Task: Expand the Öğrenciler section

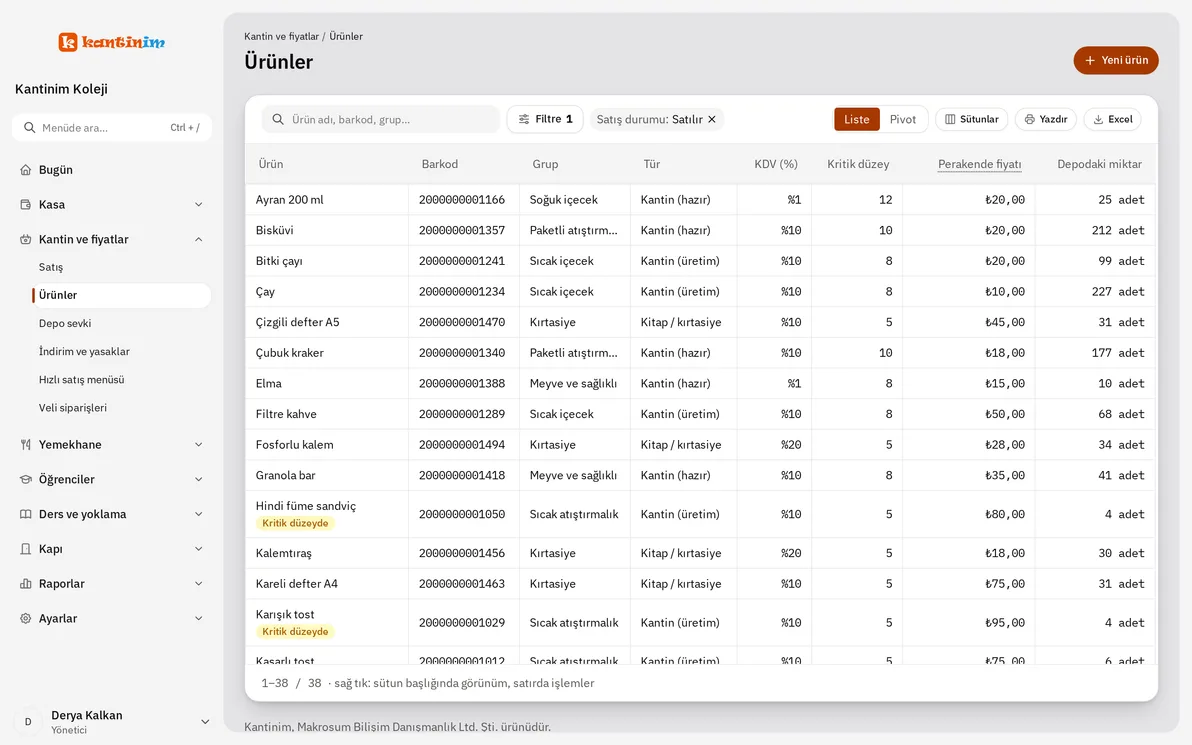Action: (198, 480)
